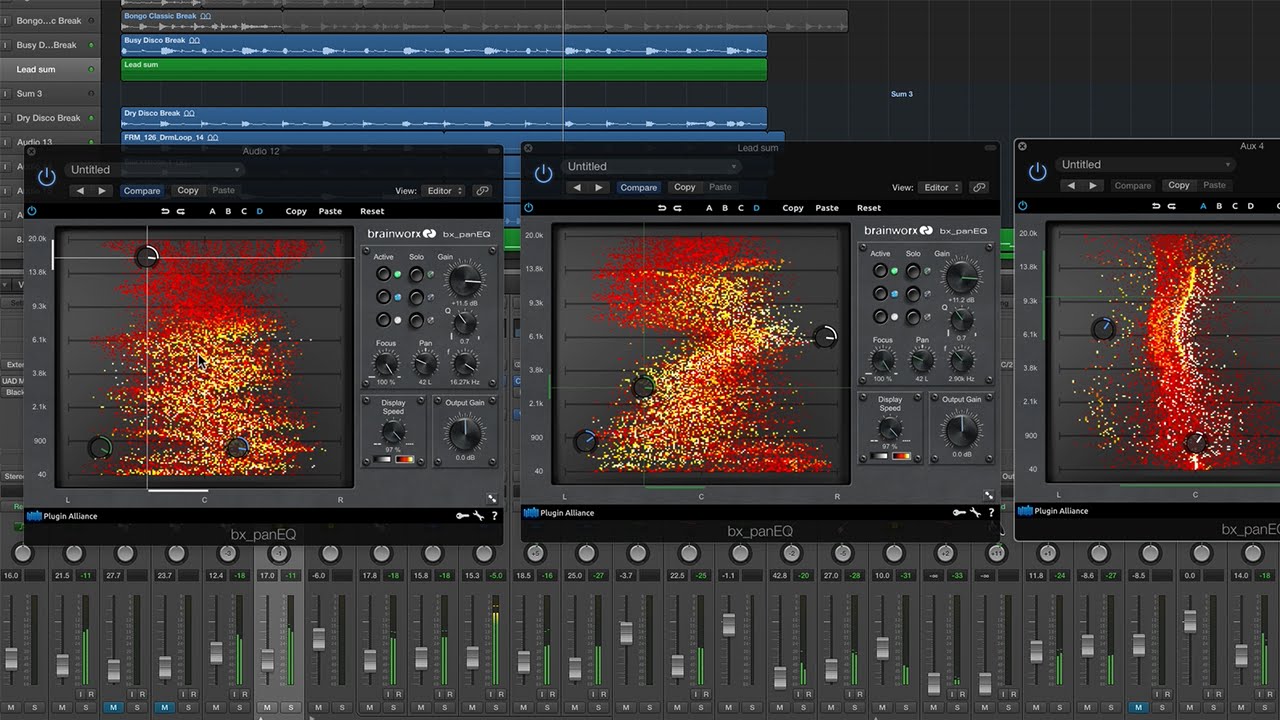Bypass the plugin using Aux 4 window's large power button

1037,172
